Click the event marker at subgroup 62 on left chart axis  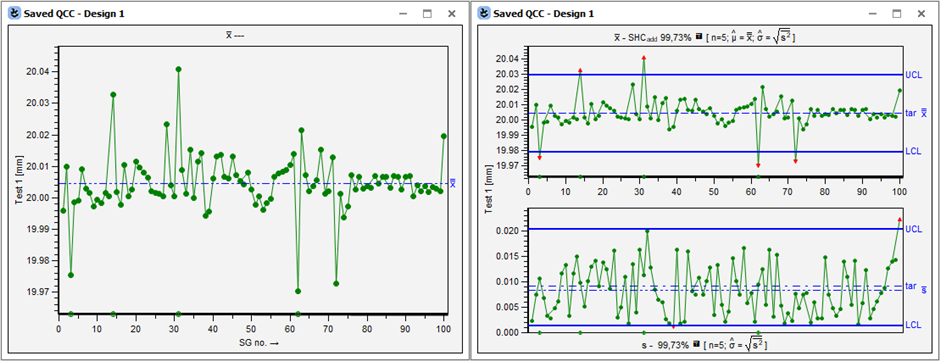[298, 314]
